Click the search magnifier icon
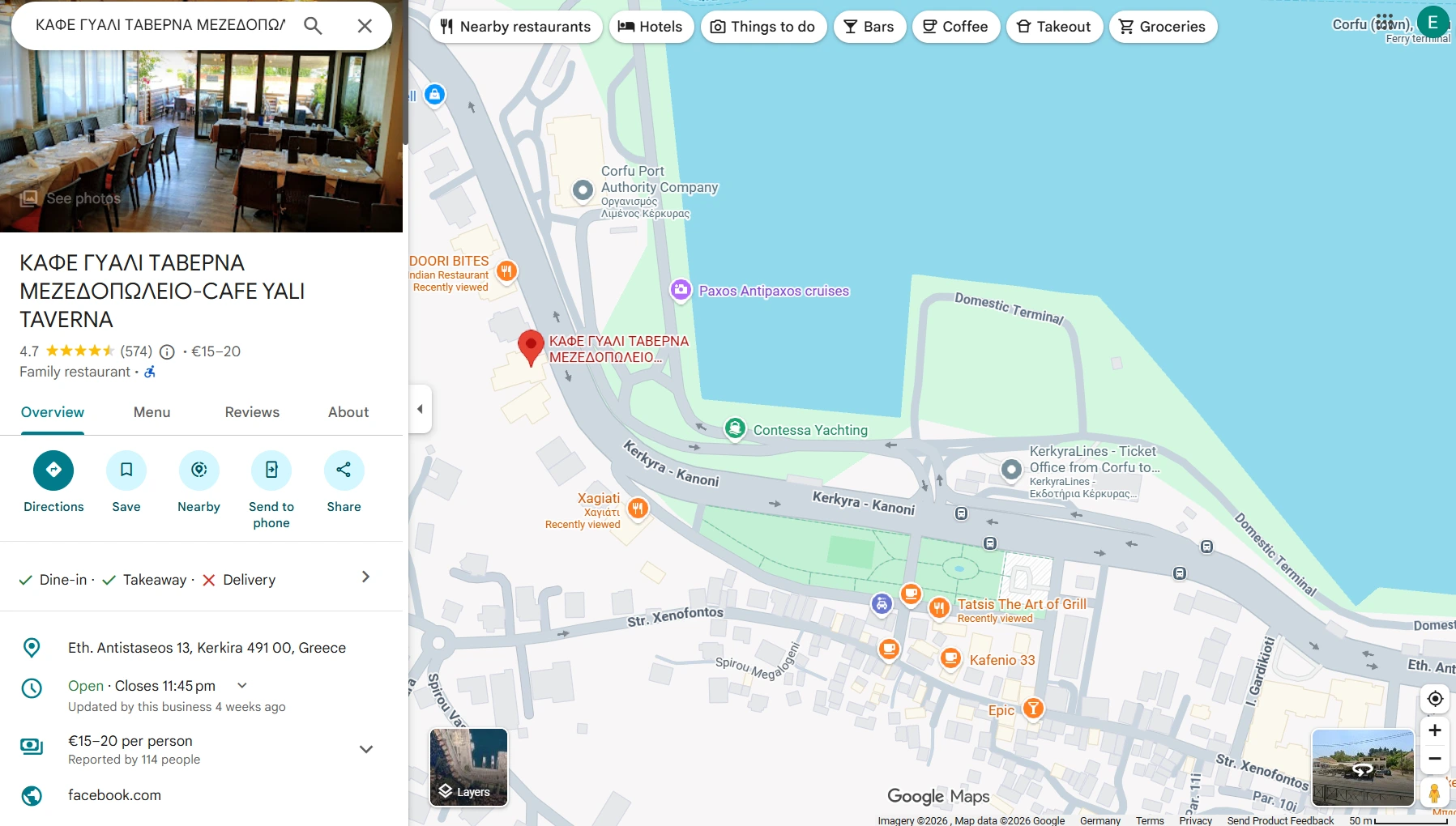The image size is (1456, 826). (x=313, y=26)
